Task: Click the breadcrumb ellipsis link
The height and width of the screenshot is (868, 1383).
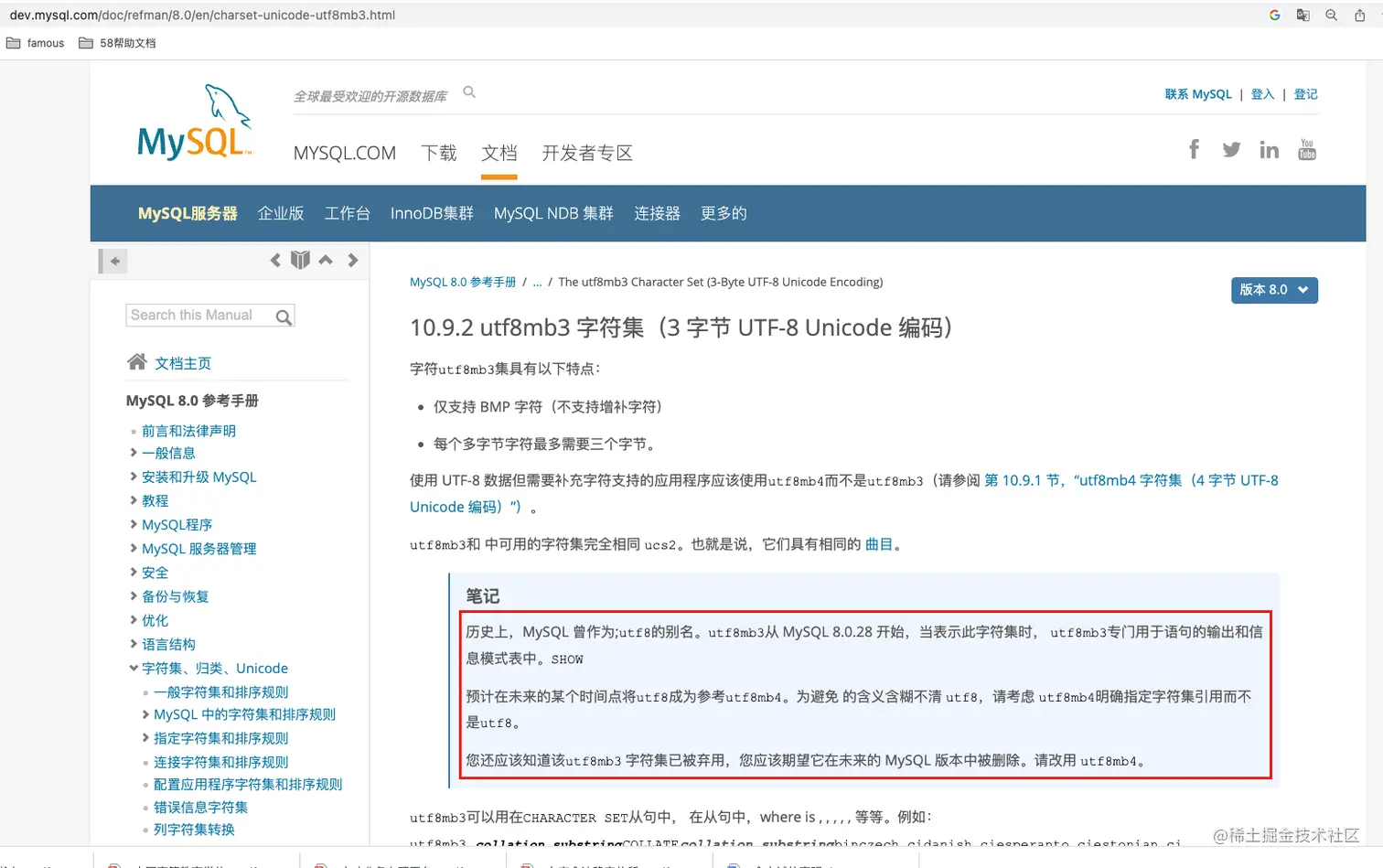Action: pos(537,282)
